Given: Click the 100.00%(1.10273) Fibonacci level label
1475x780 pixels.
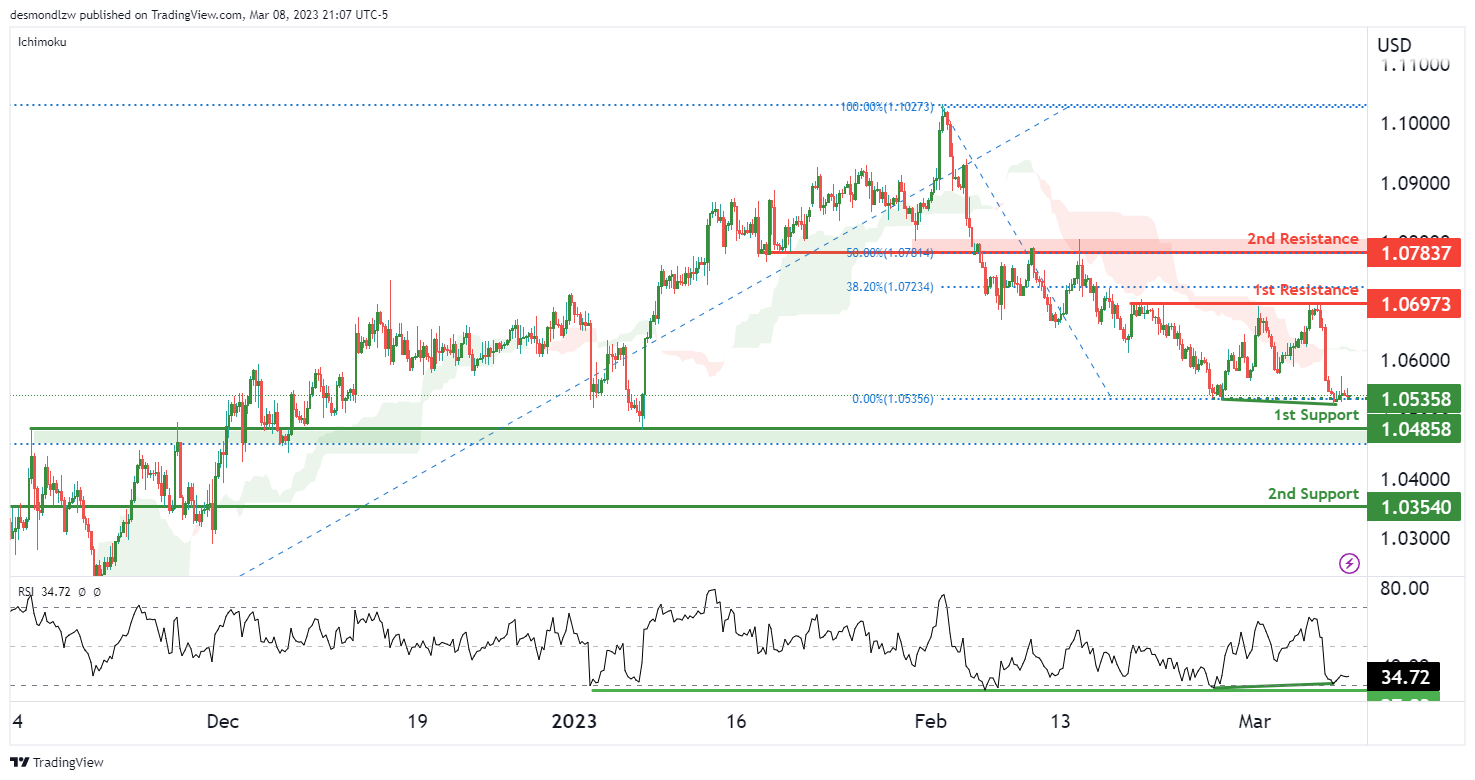Looking at the screenshot, I should click(x=886, y=106).
